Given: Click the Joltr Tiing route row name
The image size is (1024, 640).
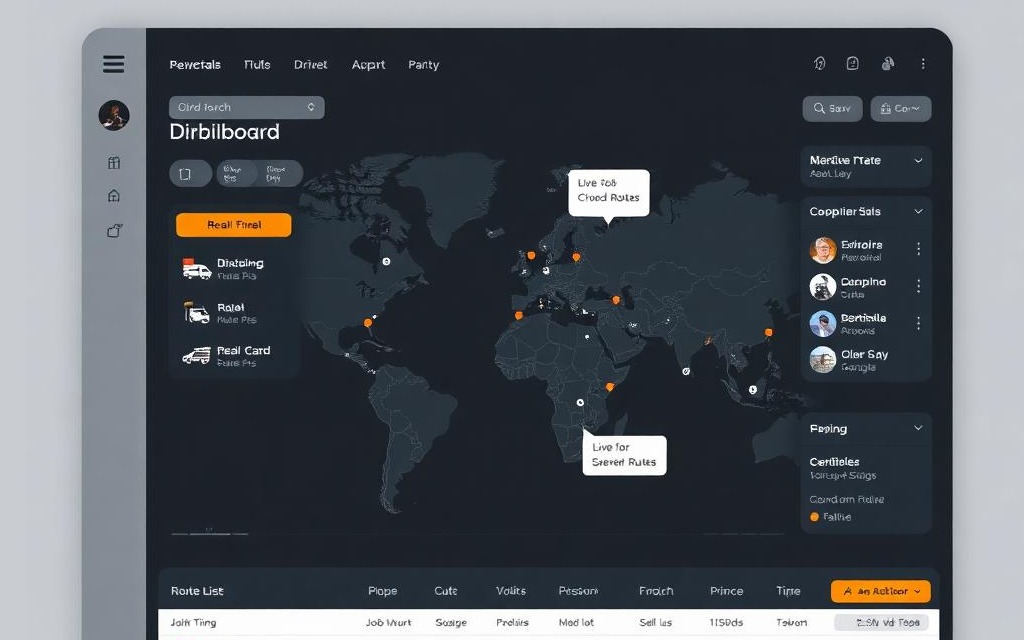Looking at the screenshot, I should pyautogui.click(x=193, y=622).
